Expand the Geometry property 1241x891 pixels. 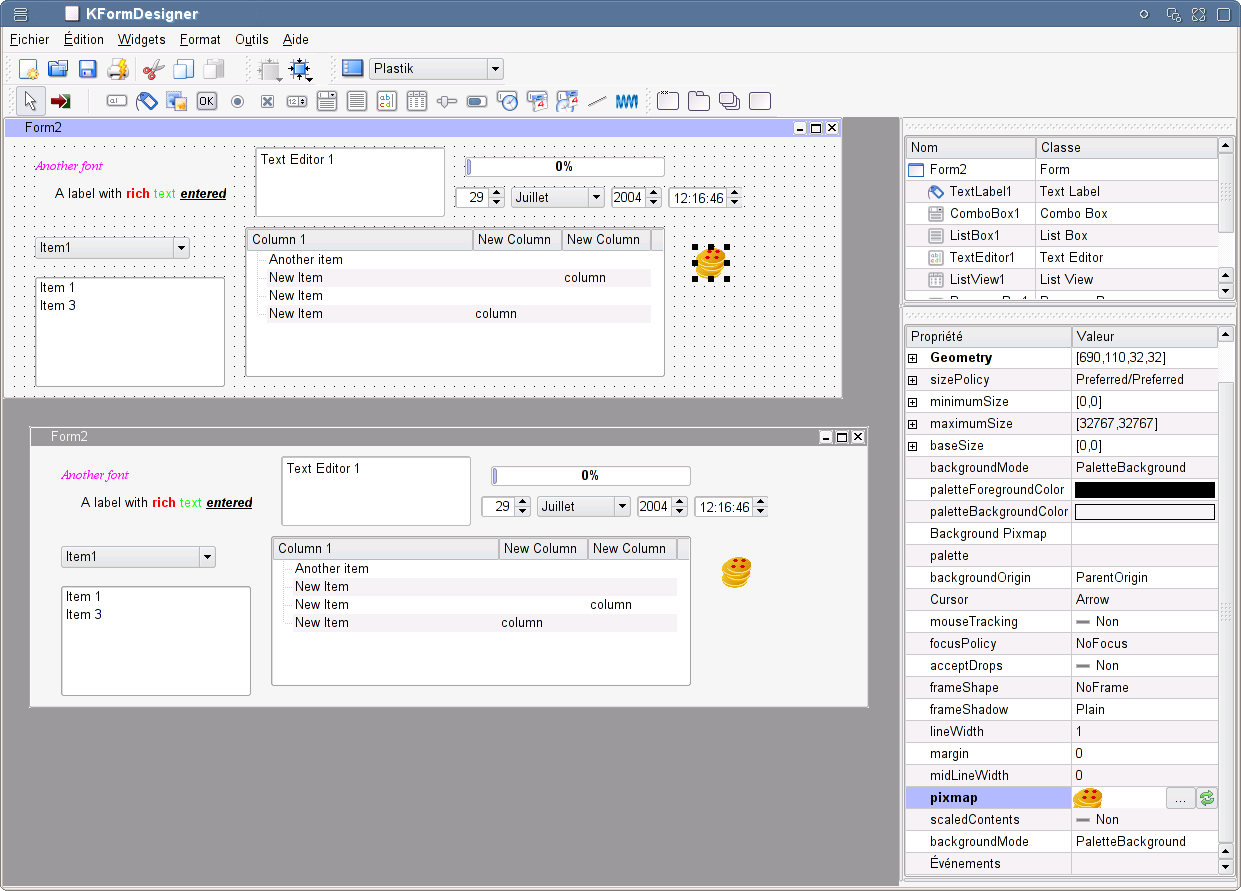pyautogui.click(x=912, y=357)
